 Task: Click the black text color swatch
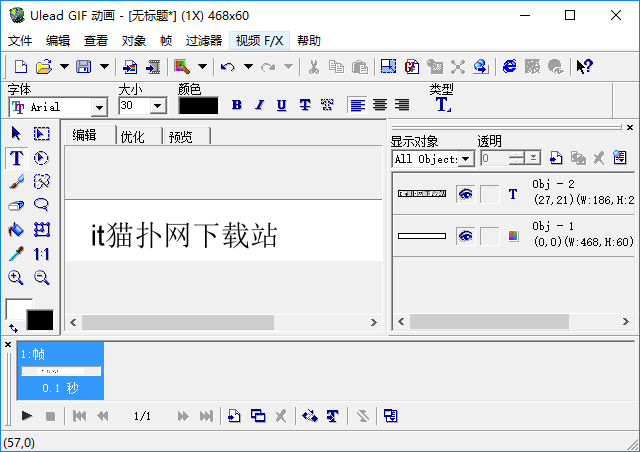[198, 106]
